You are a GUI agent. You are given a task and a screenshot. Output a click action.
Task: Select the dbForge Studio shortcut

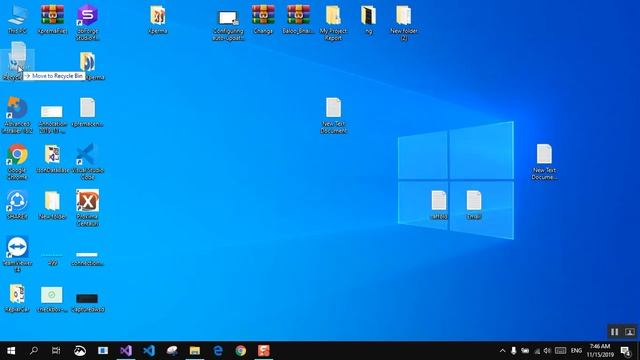[x=87, y=22]
